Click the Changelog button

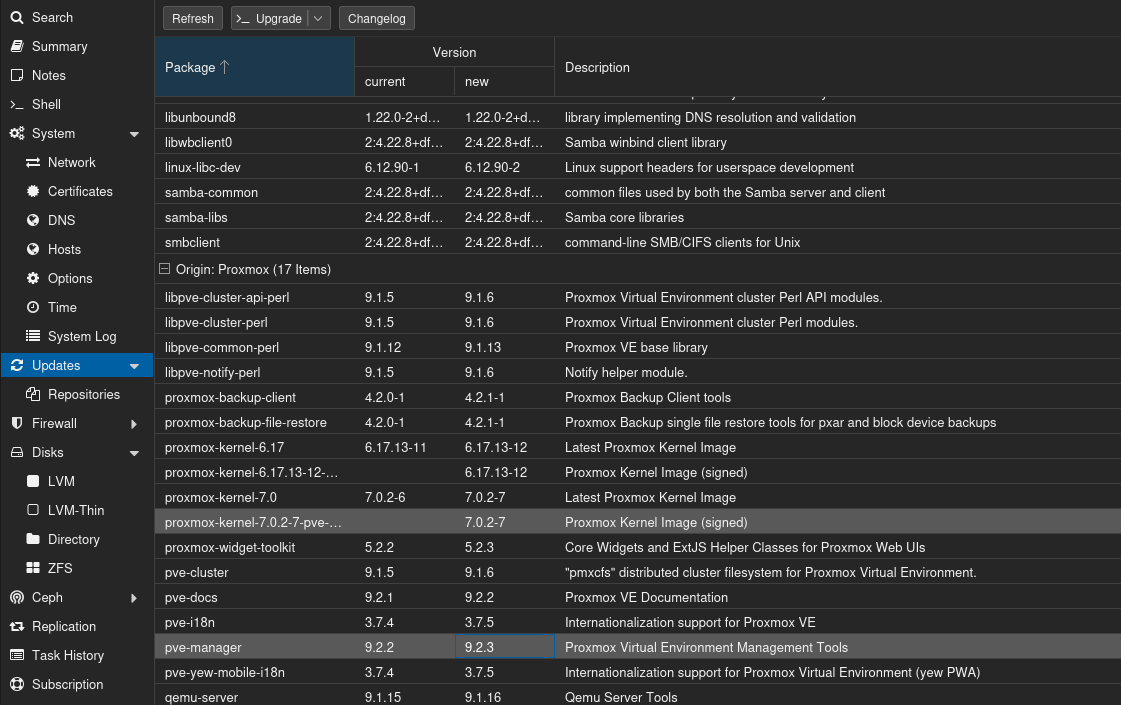377,19
